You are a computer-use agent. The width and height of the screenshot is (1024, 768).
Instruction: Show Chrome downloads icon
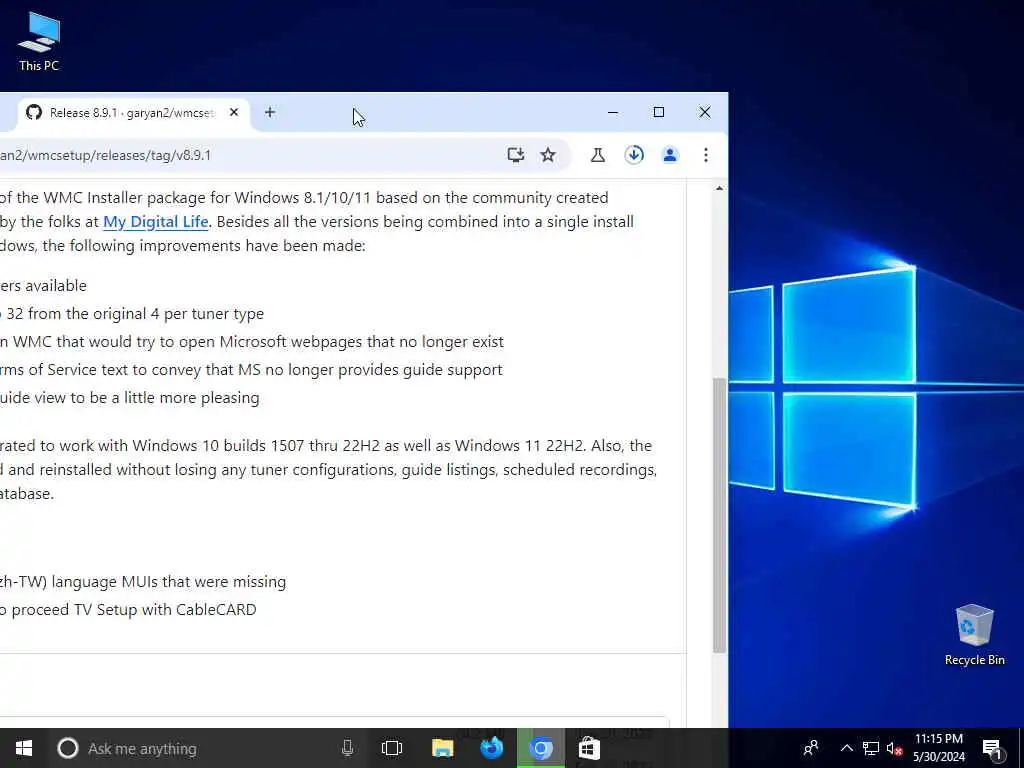click(x=634, y=155)
